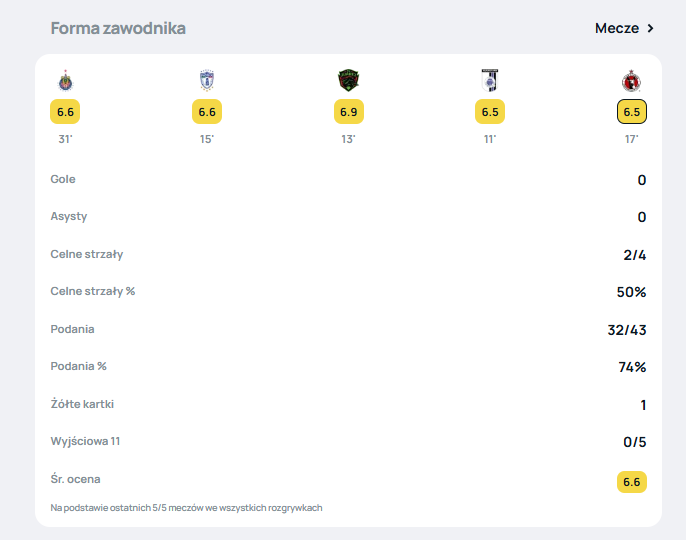686x540 pixels.
Task: Select the 6.9 rating badge
Action: tap(349, 112)
